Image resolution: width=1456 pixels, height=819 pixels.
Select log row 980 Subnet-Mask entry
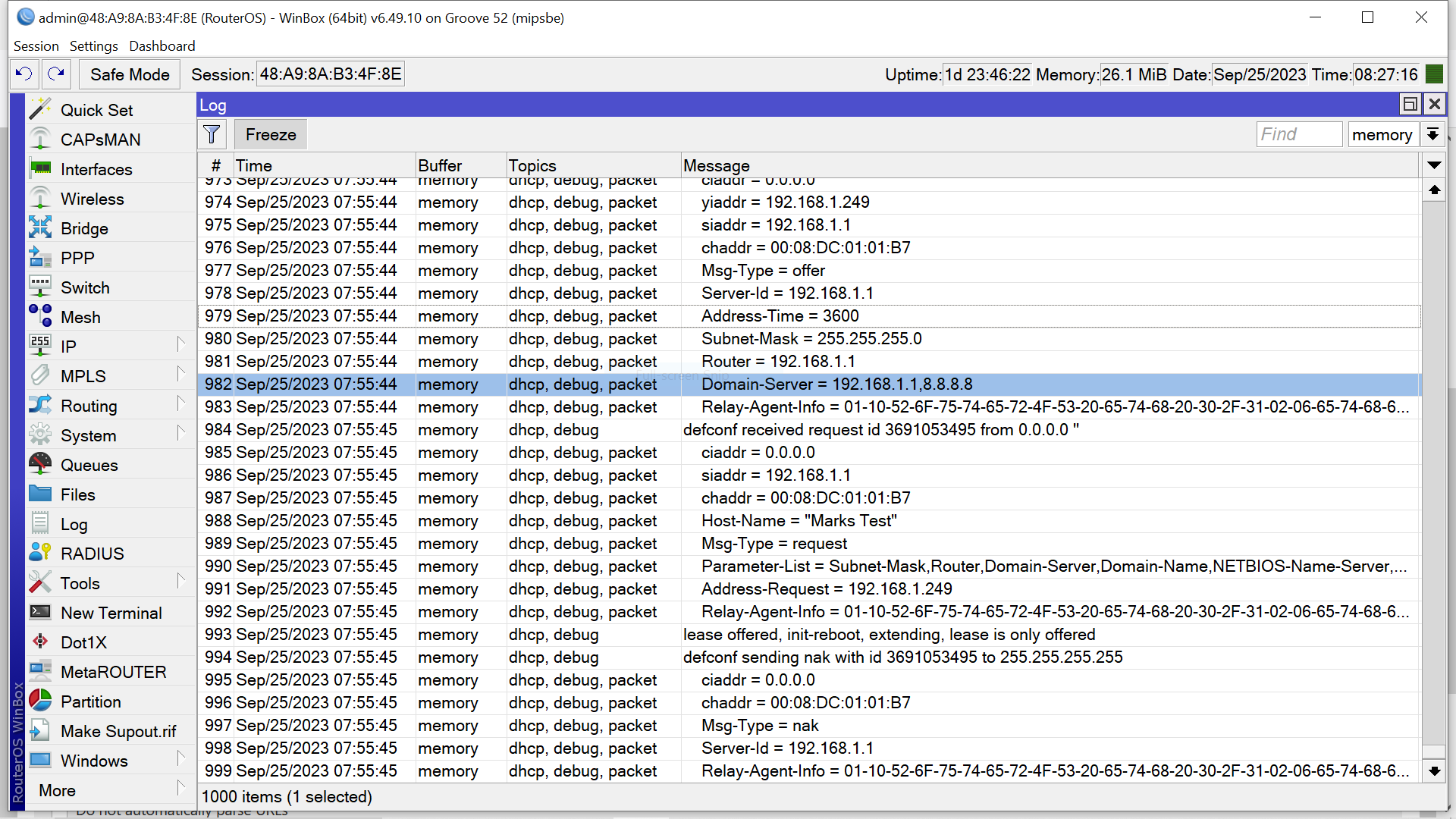coord(809,339)
